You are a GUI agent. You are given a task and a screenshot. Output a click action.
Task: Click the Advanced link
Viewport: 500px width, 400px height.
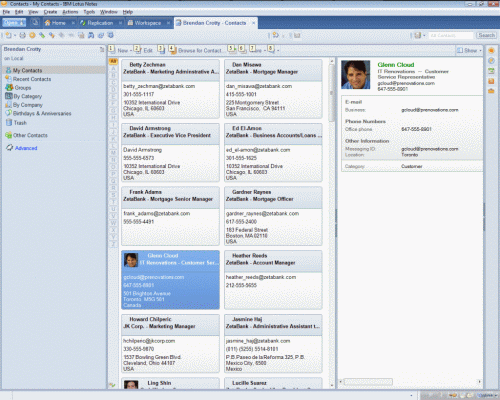coord(26,148)
